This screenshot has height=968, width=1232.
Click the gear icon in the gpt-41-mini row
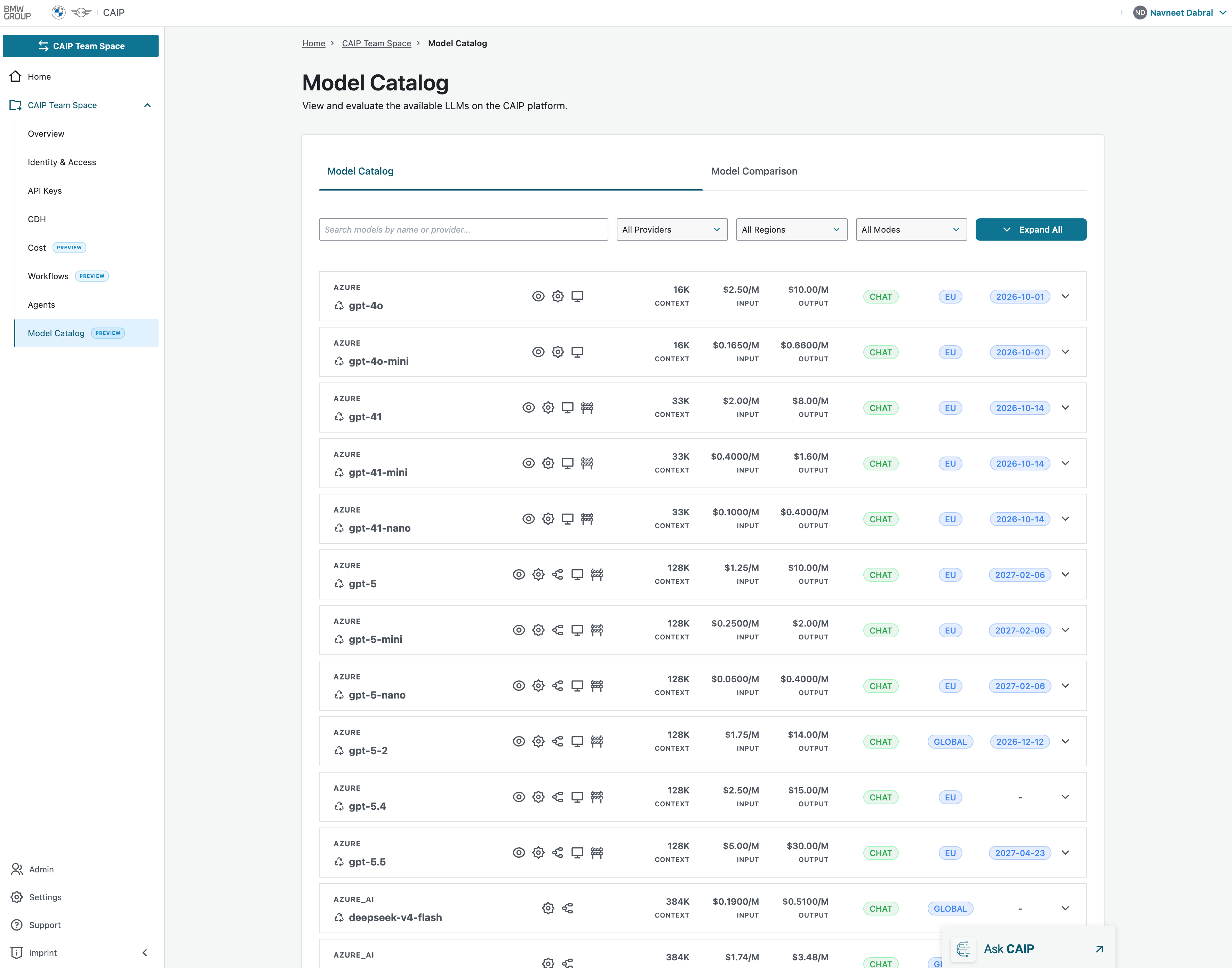(x=548, y=463)
